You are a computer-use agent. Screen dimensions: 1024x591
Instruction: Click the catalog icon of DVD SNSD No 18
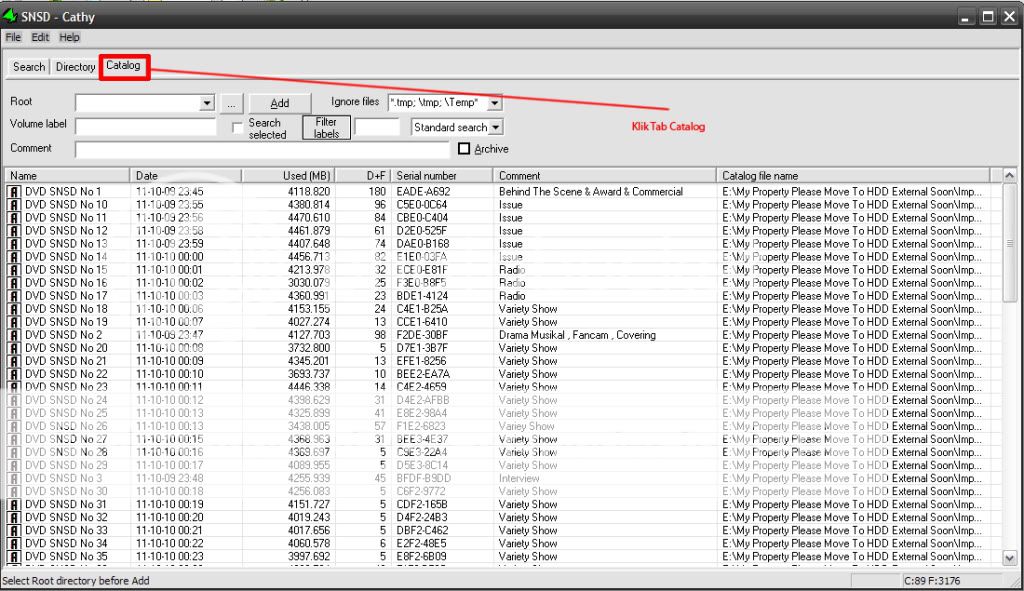tap(14, 310)
